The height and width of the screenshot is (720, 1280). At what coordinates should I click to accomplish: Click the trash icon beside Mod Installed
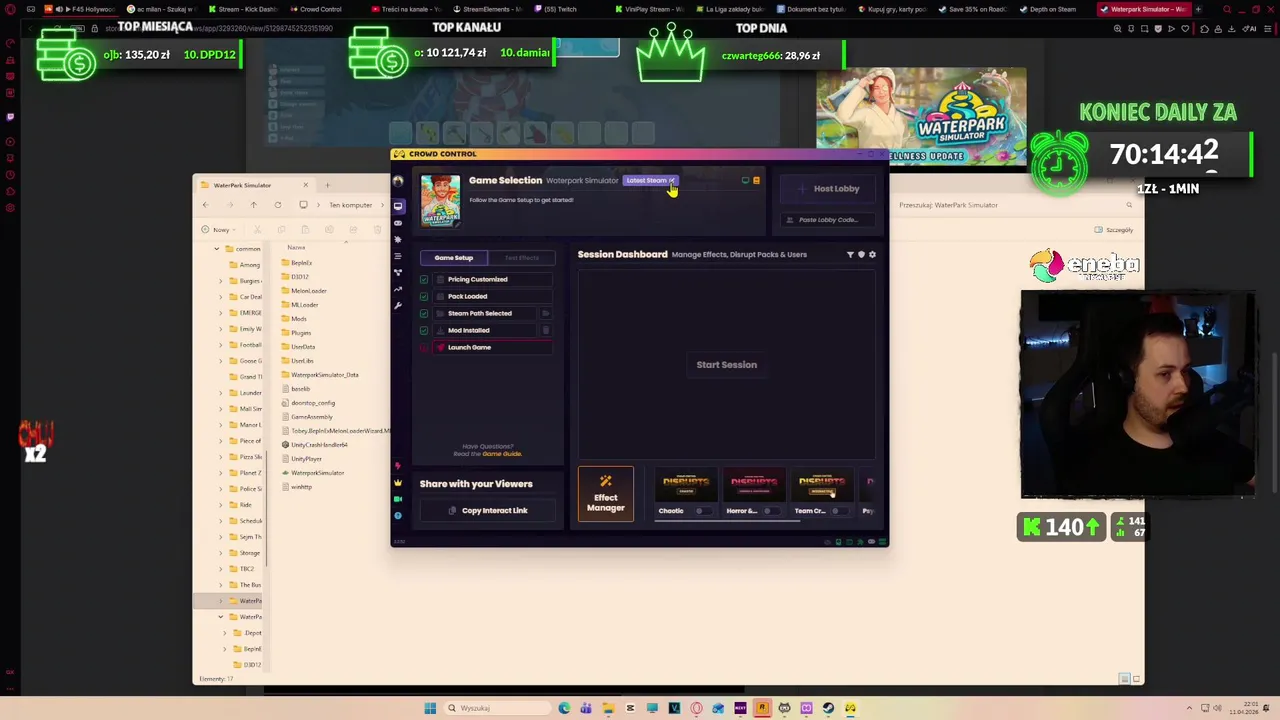[x=545, y=330]
